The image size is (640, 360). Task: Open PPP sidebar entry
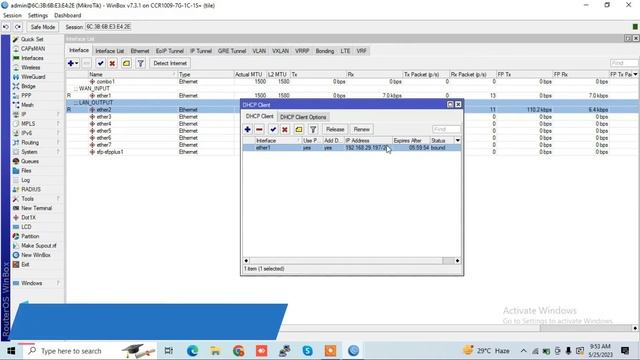point(26,96)
